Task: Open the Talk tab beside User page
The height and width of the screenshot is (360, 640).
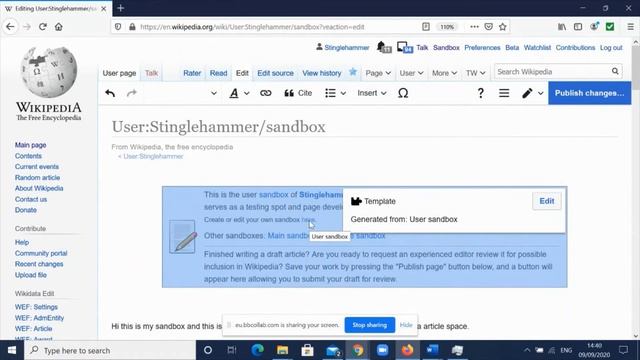Action: (x=151, y=73)
